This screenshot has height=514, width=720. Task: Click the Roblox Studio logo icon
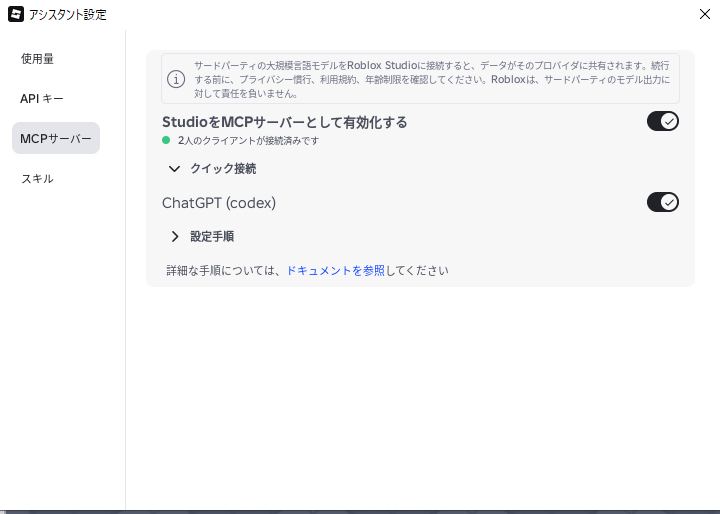pyautogui.click(x=16, y=14)
